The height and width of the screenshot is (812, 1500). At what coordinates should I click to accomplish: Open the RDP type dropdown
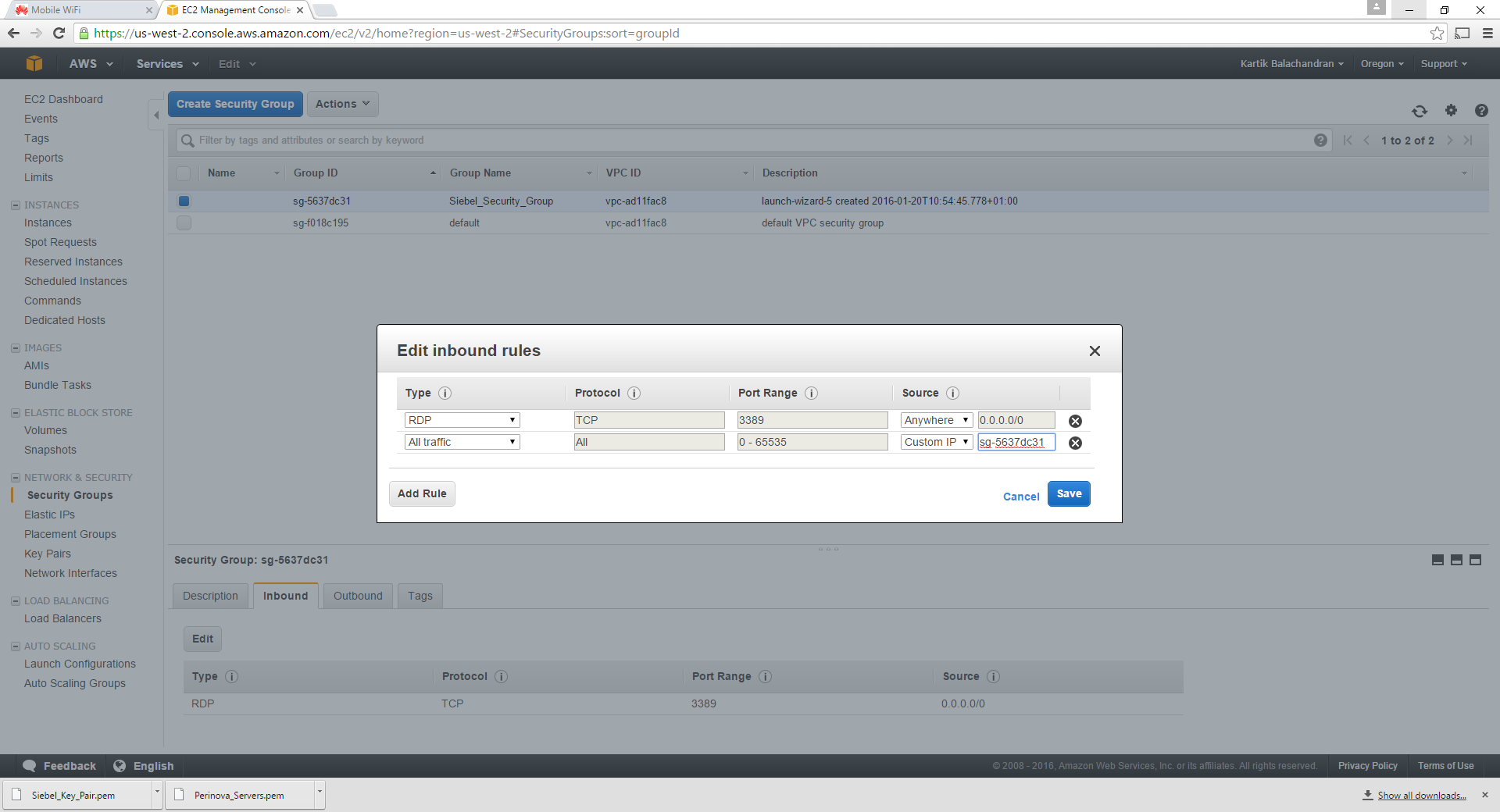(462, 420)
